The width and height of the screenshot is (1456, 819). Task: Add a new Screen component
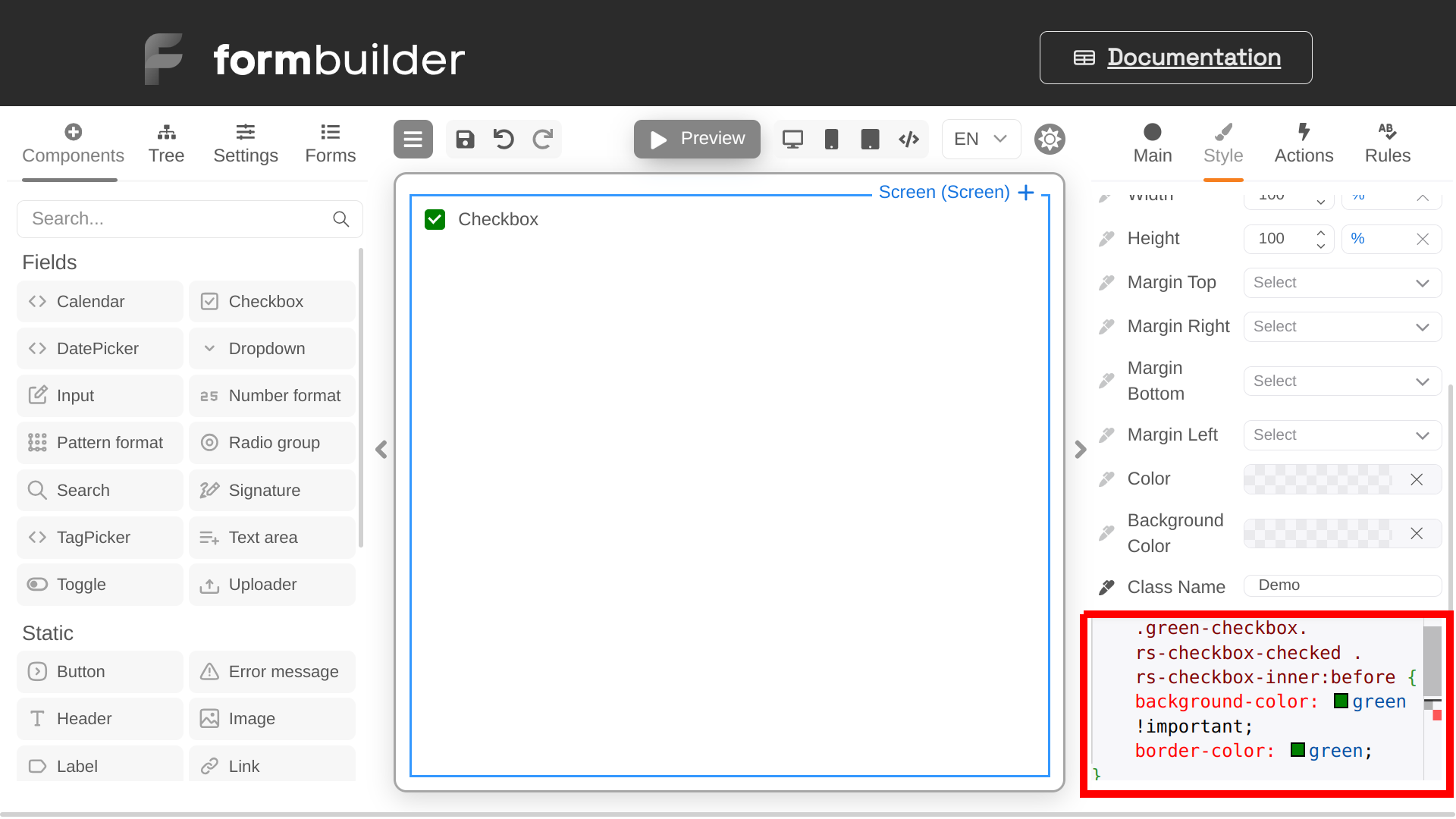1025,191
